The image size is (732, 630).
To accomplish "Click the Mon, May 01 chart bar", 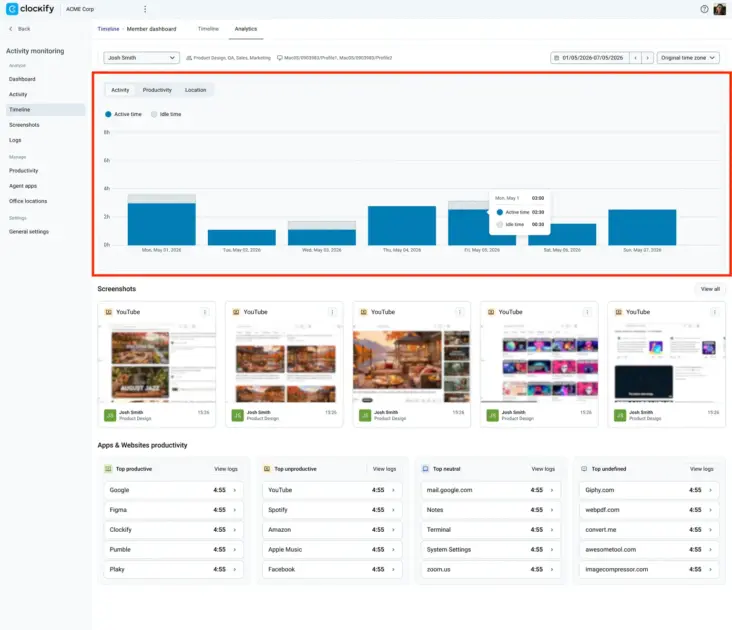I will (162, 220).
